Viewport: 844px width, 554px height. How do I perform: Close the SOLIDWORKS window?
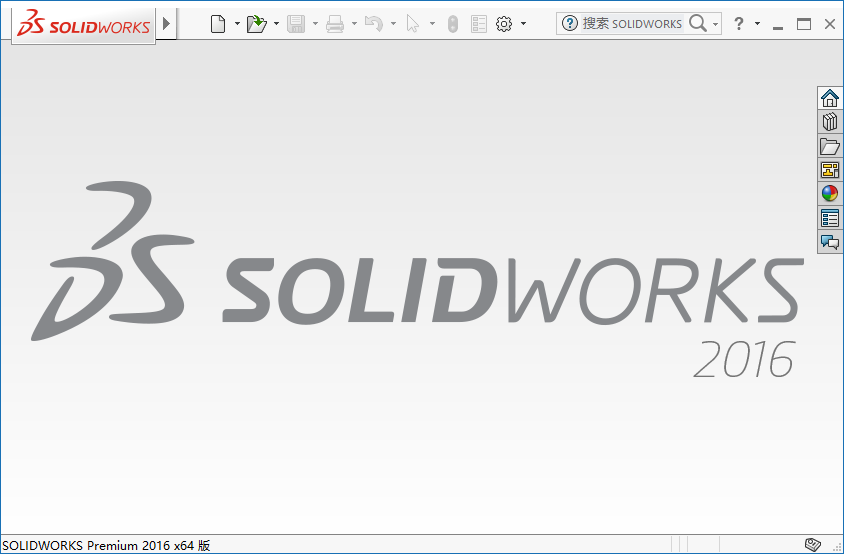pyautogui.click(x=829, y=24)
